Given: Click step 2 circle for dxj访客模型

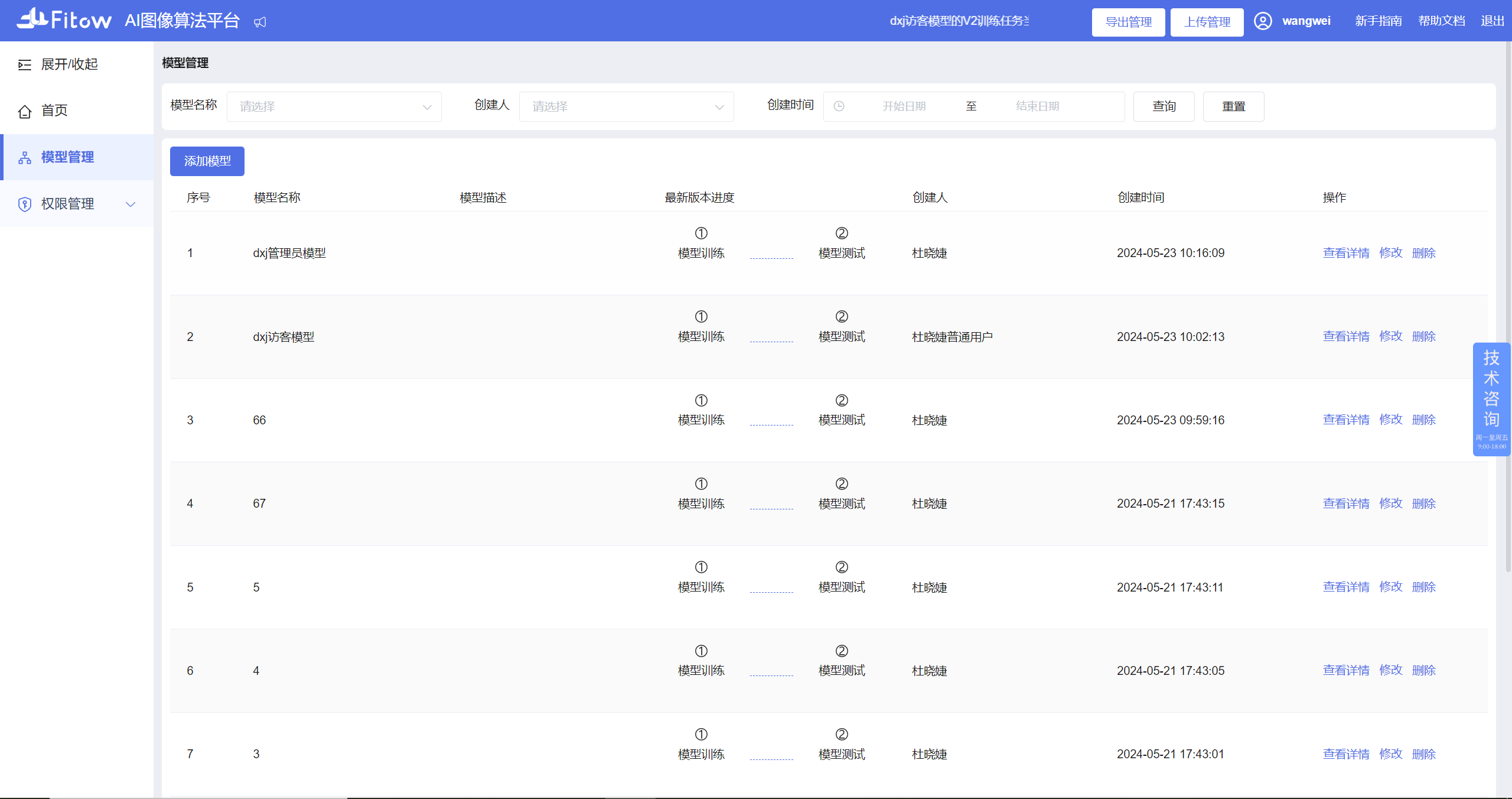Looking at the screenshot, I should (842, 316).
